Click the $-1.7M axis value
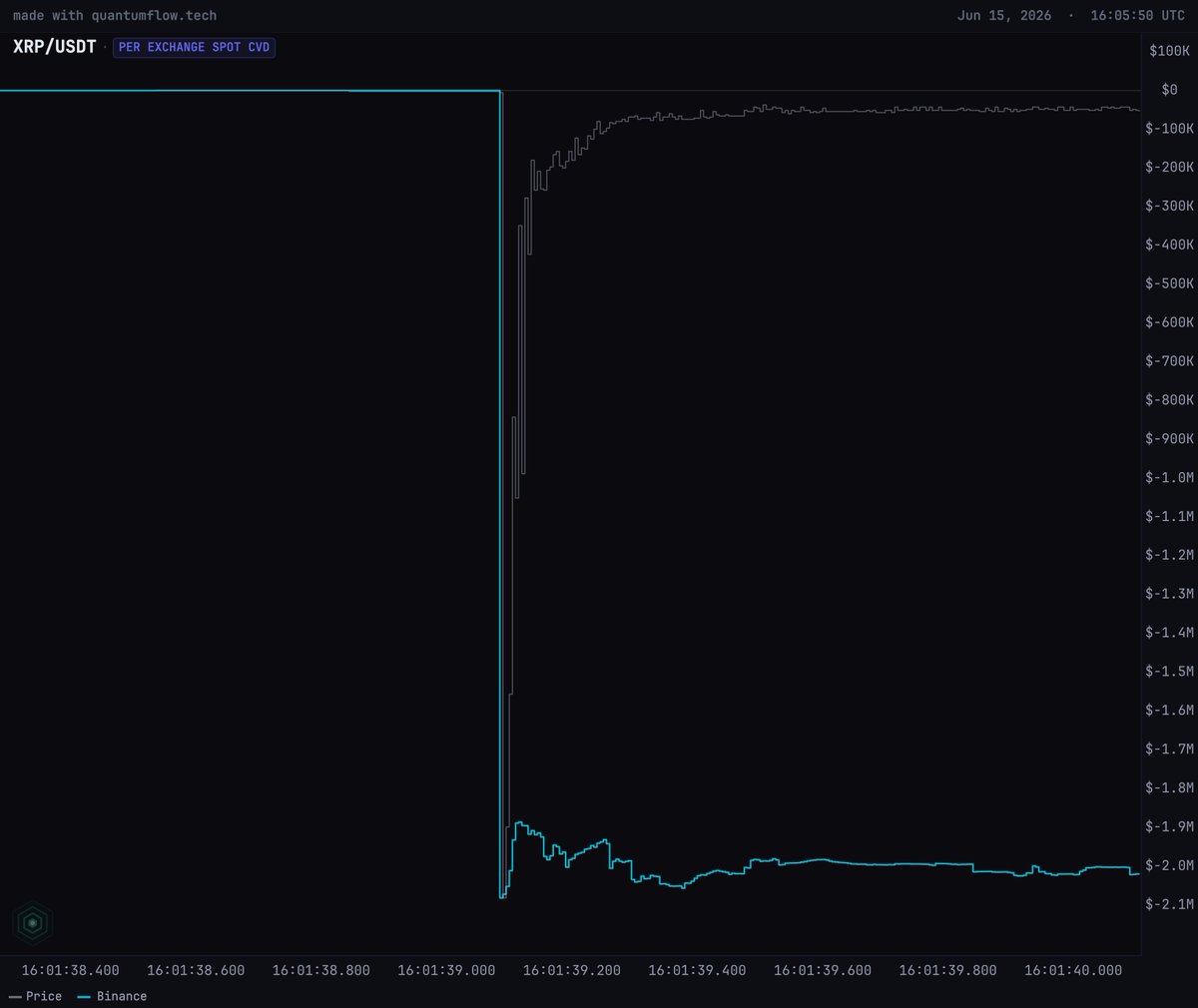 coord(1169,750)
